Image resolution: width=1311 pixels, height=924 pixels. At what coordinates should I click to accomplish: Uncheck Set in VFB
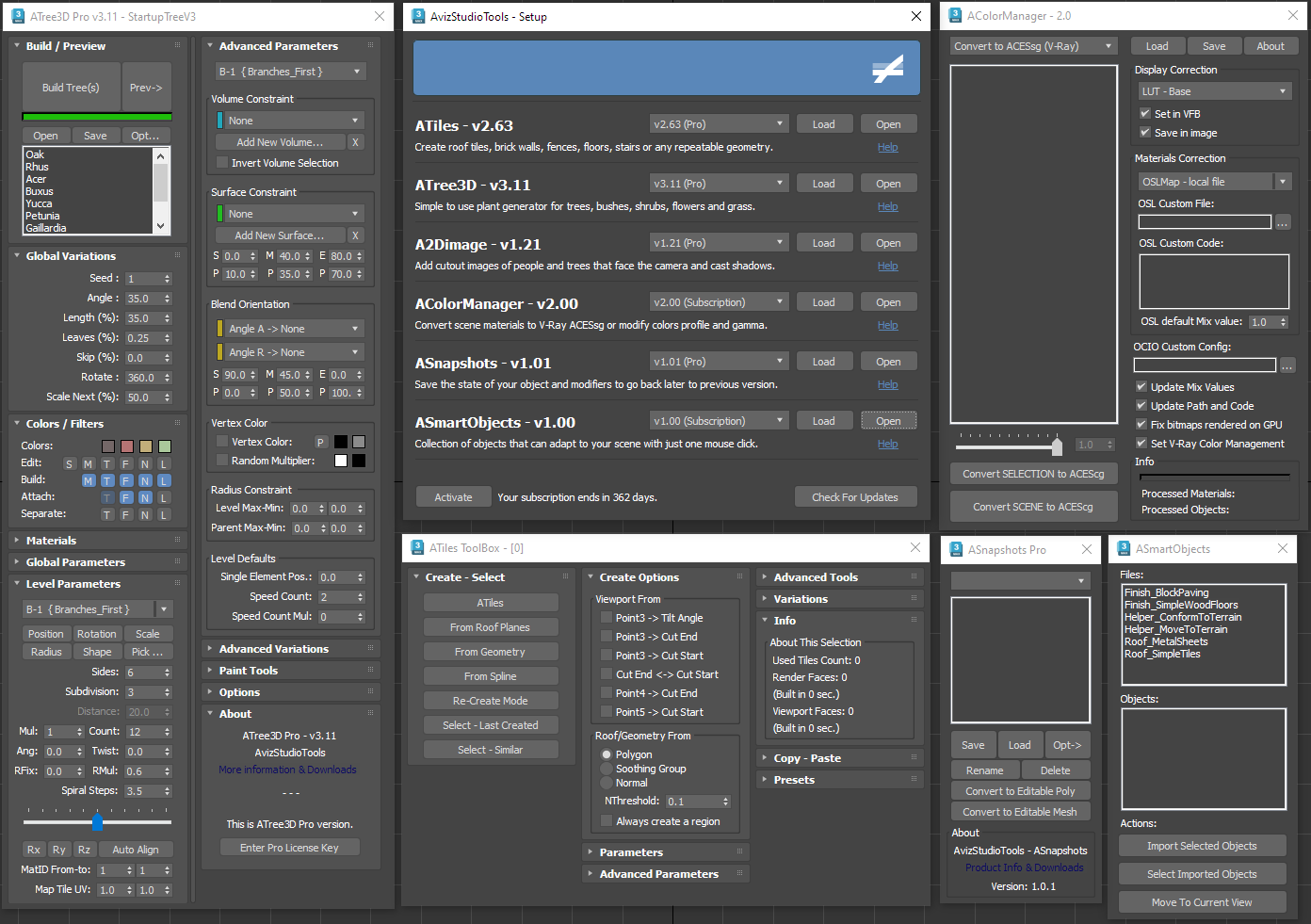1145,113
